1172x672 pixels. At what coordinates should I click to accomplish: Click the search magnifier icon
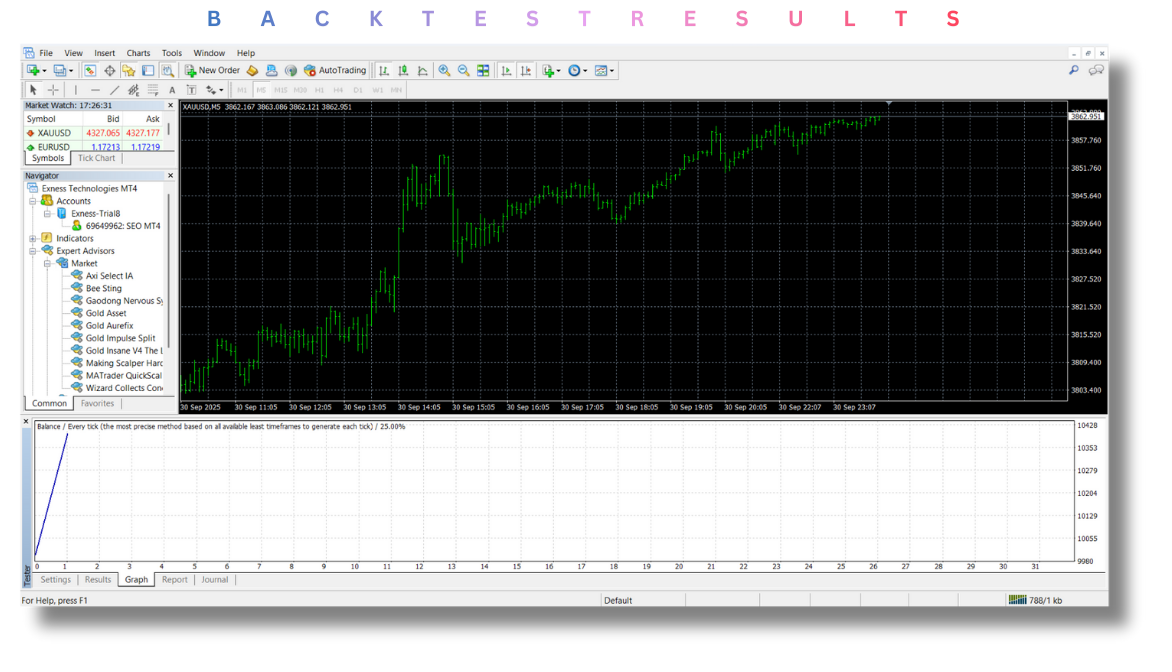point(1074,71)
